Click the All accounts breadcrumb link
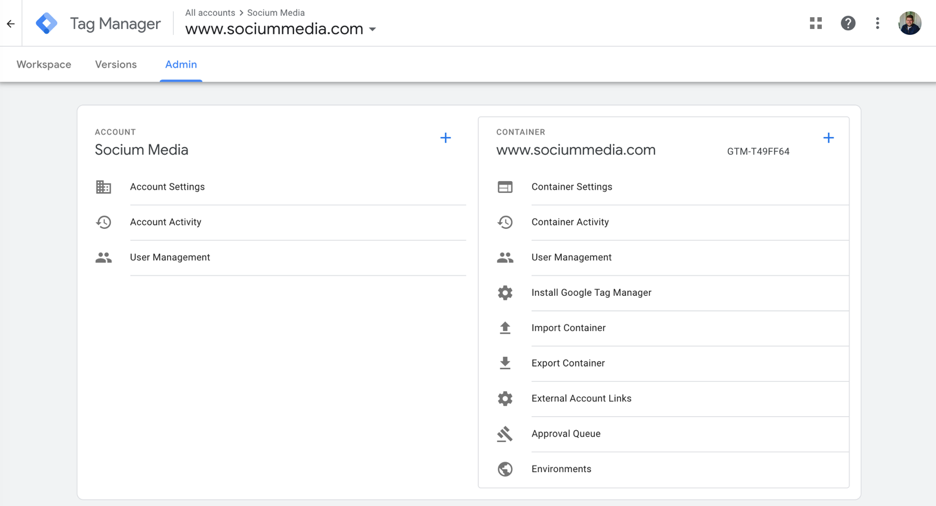 [210, 13]
